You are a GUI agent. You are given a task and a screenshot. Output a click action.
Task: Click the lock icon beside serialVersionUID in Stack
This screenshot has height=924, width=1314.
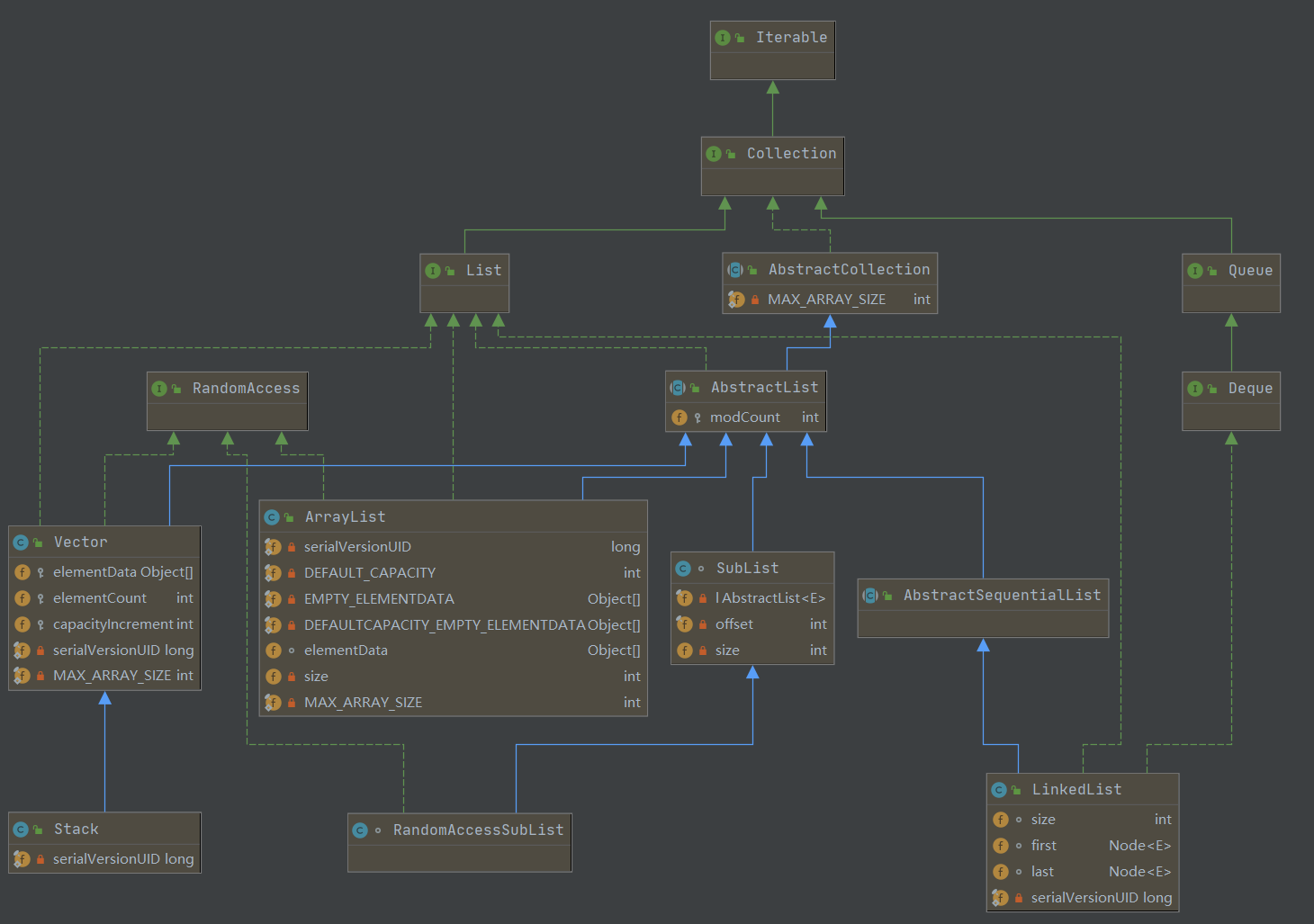tap(40, 859)
